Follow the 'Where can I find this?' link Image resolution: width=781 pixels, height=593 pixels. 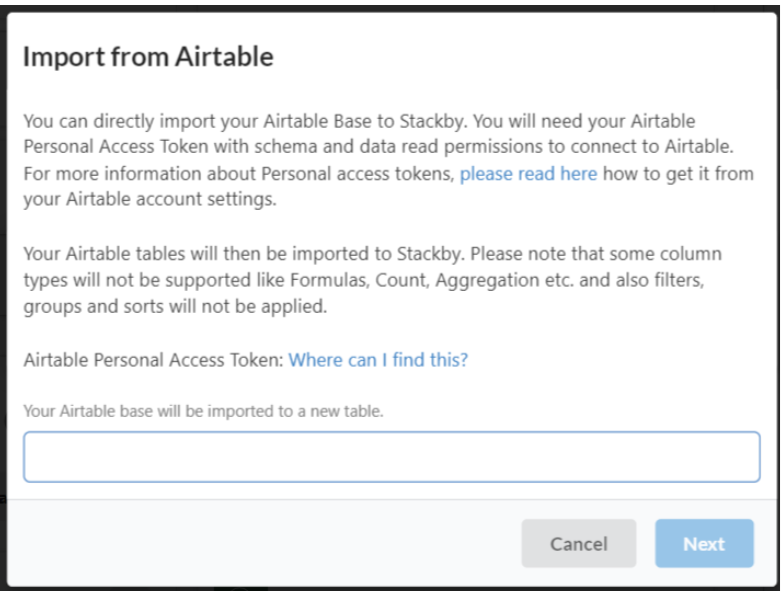pyautogui.click(x=378, y=360)
